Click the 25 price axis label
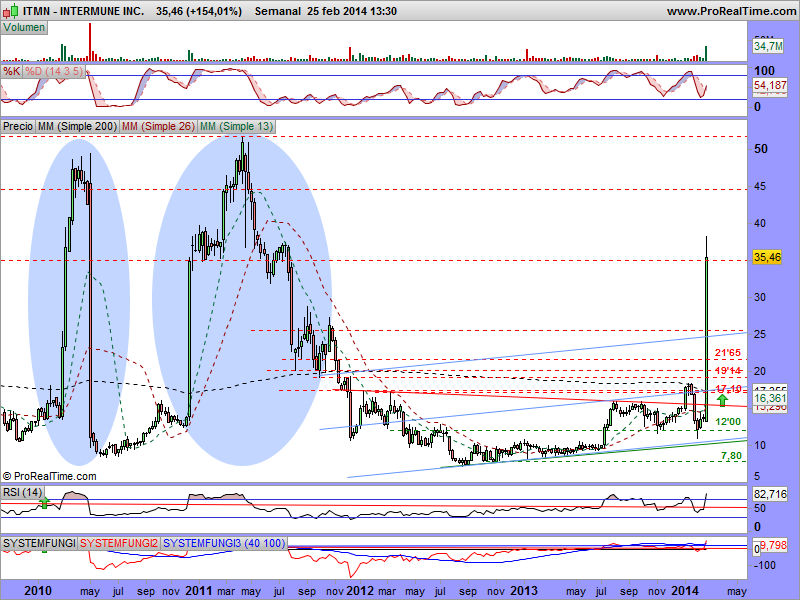Image resolution: width=800 pixels, height=600 pixels. [x=760, y=334]
